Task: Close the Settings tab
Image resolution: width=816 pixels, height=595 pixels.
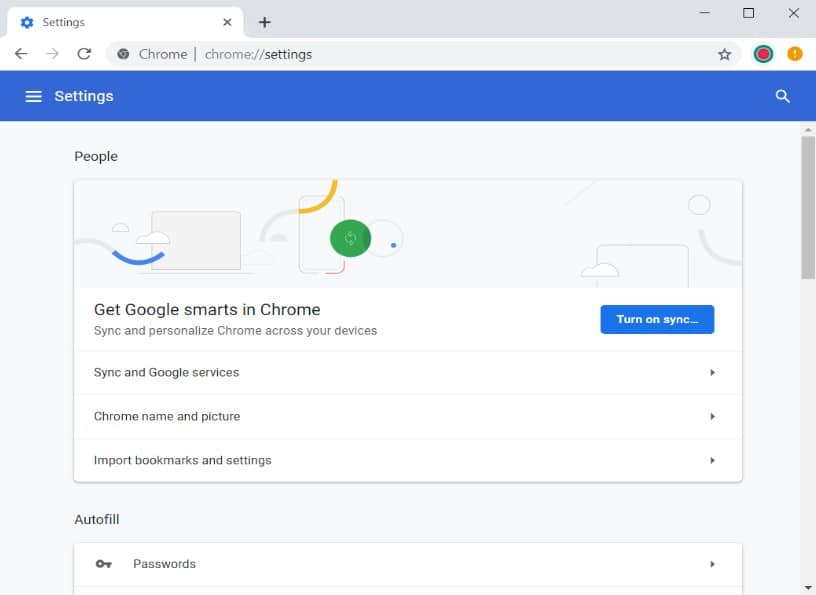Action: (228, 22)
